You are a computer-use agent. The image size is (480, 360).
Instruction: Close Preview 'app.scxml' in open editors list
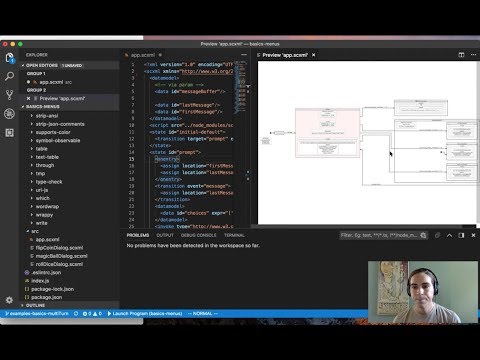(x=28, y=98)
